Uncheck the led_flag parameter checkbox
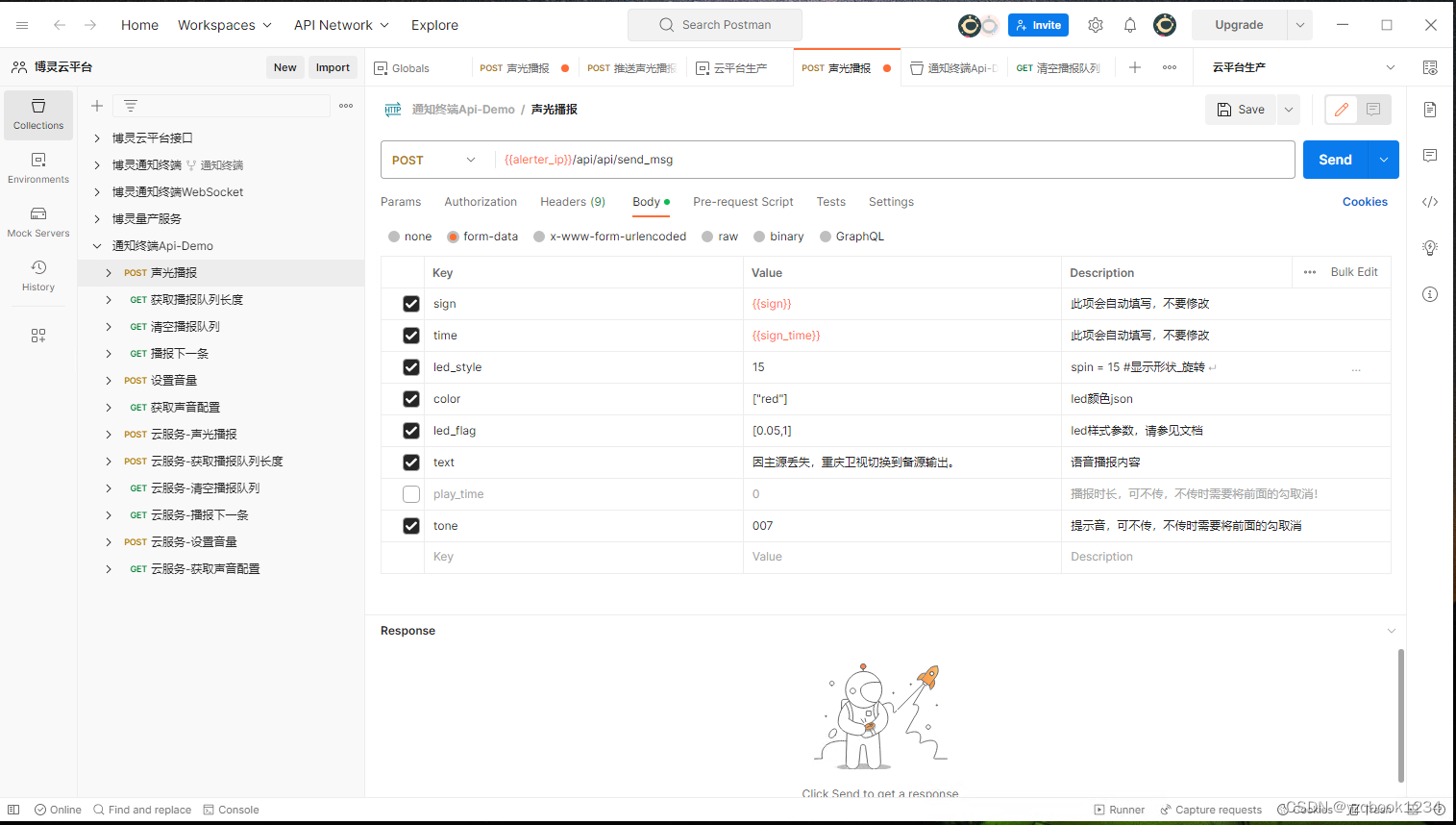The image size is (1456, 825). pos(411,431)
